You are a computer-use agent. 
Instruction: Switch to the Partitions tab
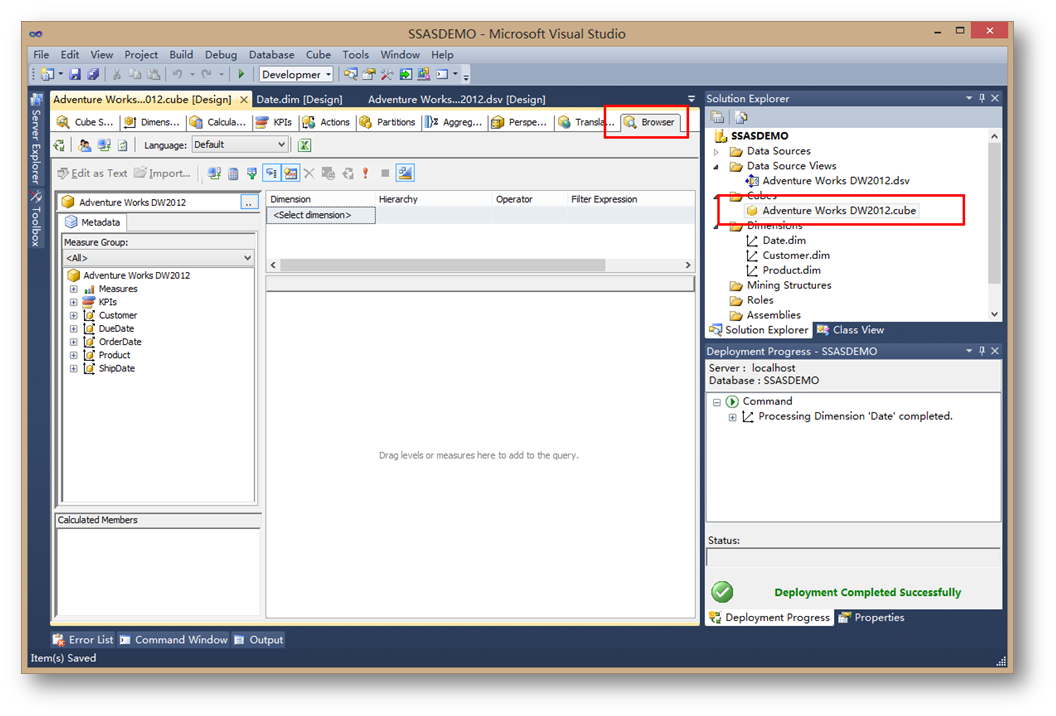point(388,122)
